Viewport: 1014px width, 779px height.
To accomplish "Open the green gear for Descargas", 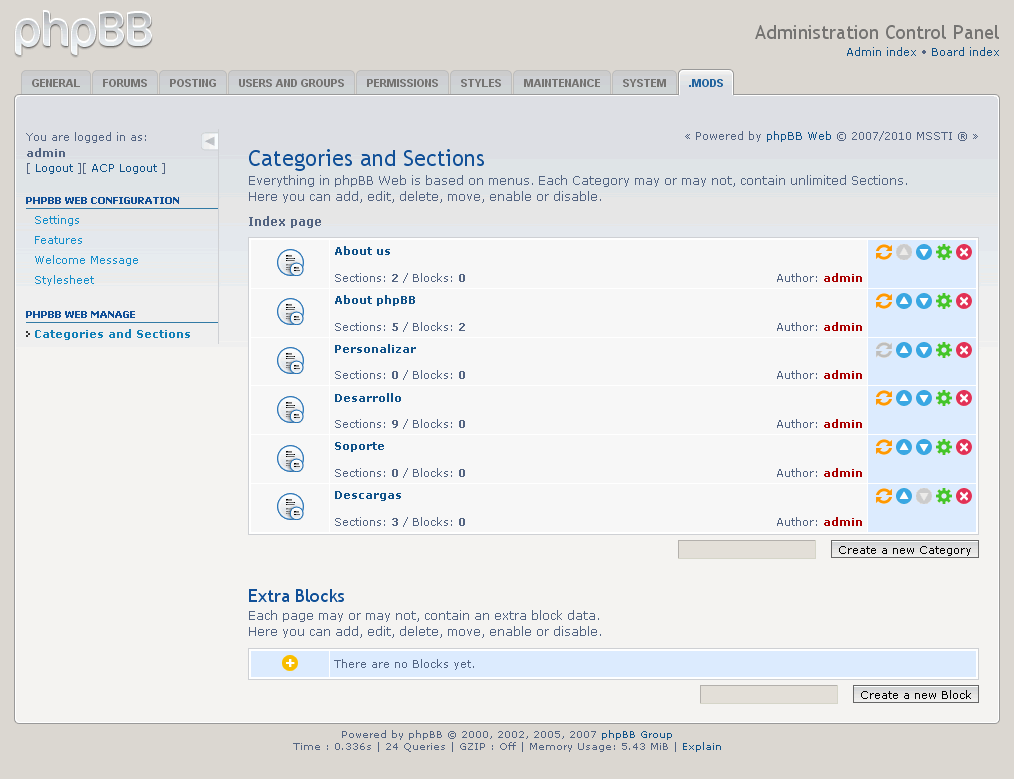I will pyautogui.click(x=944, y=496).
